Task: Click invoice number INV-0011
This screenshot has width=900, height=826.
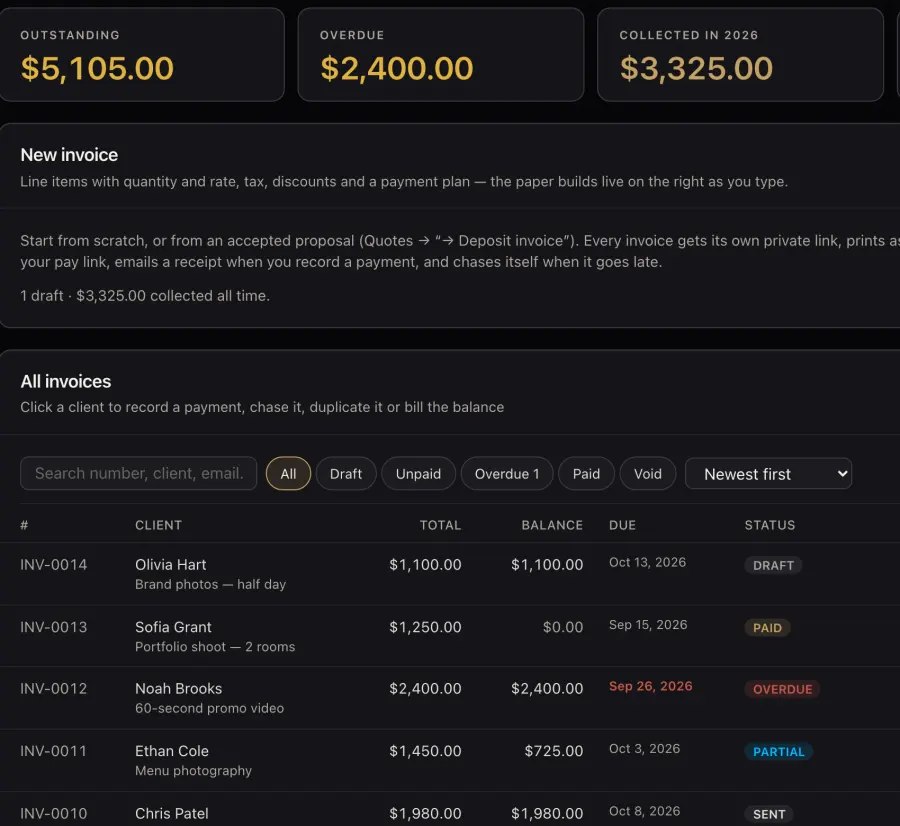Action: 53,751
